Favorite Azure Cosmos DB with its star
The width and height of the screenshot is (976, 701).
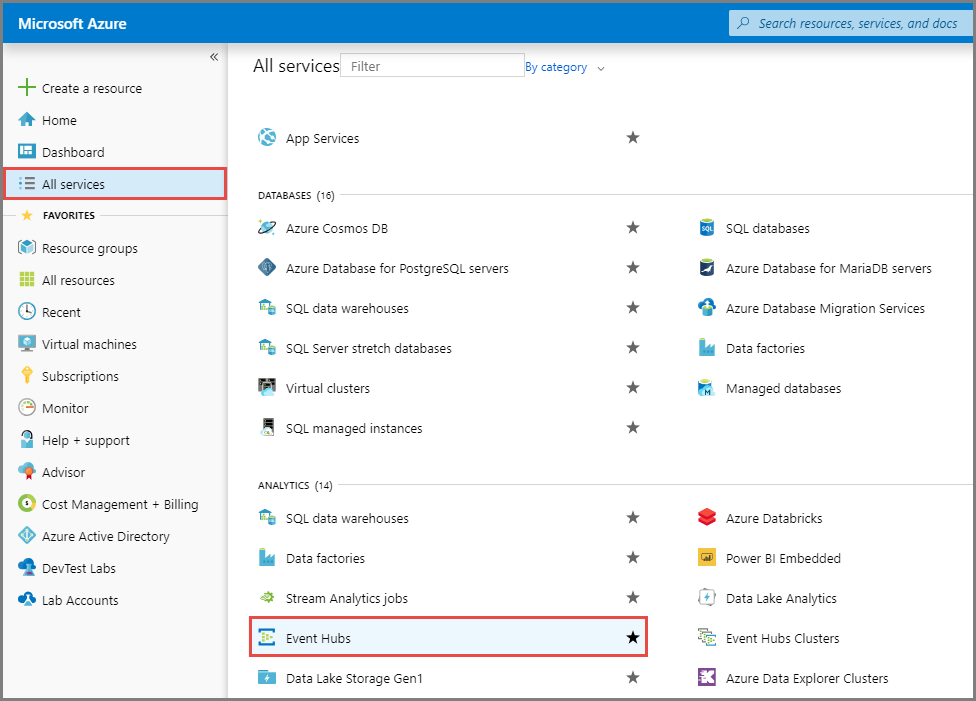633,227
